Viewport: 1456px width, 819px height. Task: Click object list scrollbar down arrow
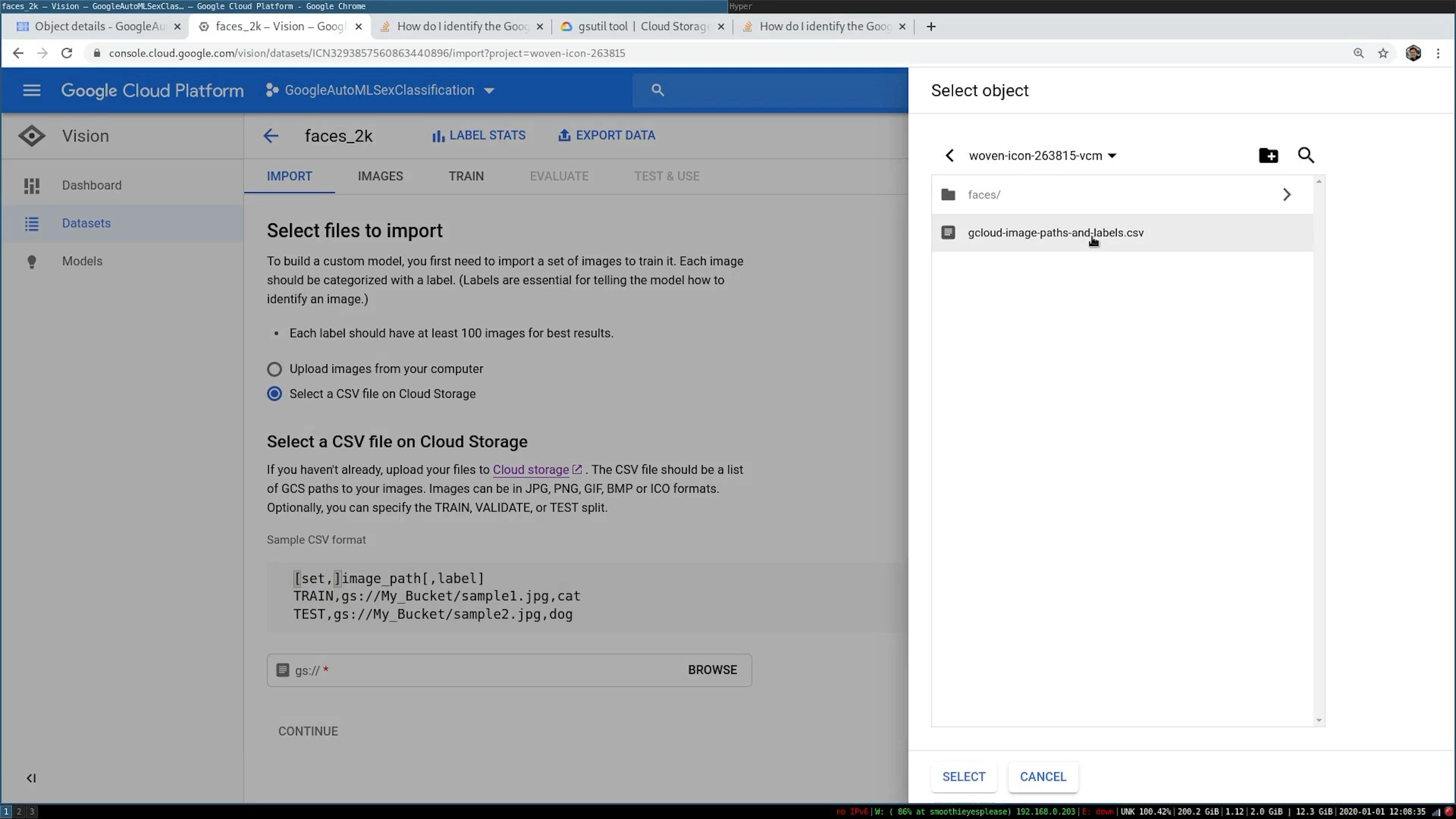point(1319,721)
